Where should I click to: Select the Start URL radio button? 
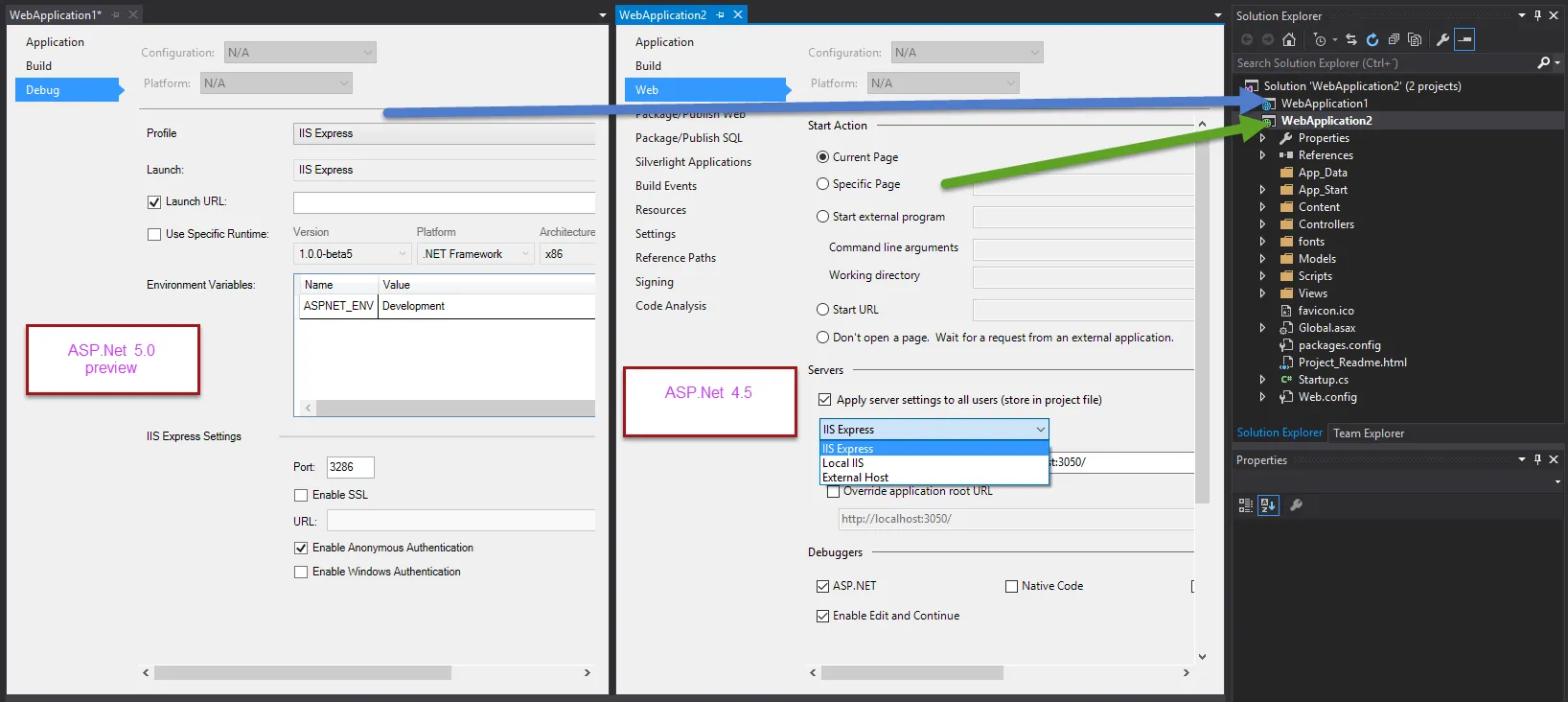pos(822,310)
